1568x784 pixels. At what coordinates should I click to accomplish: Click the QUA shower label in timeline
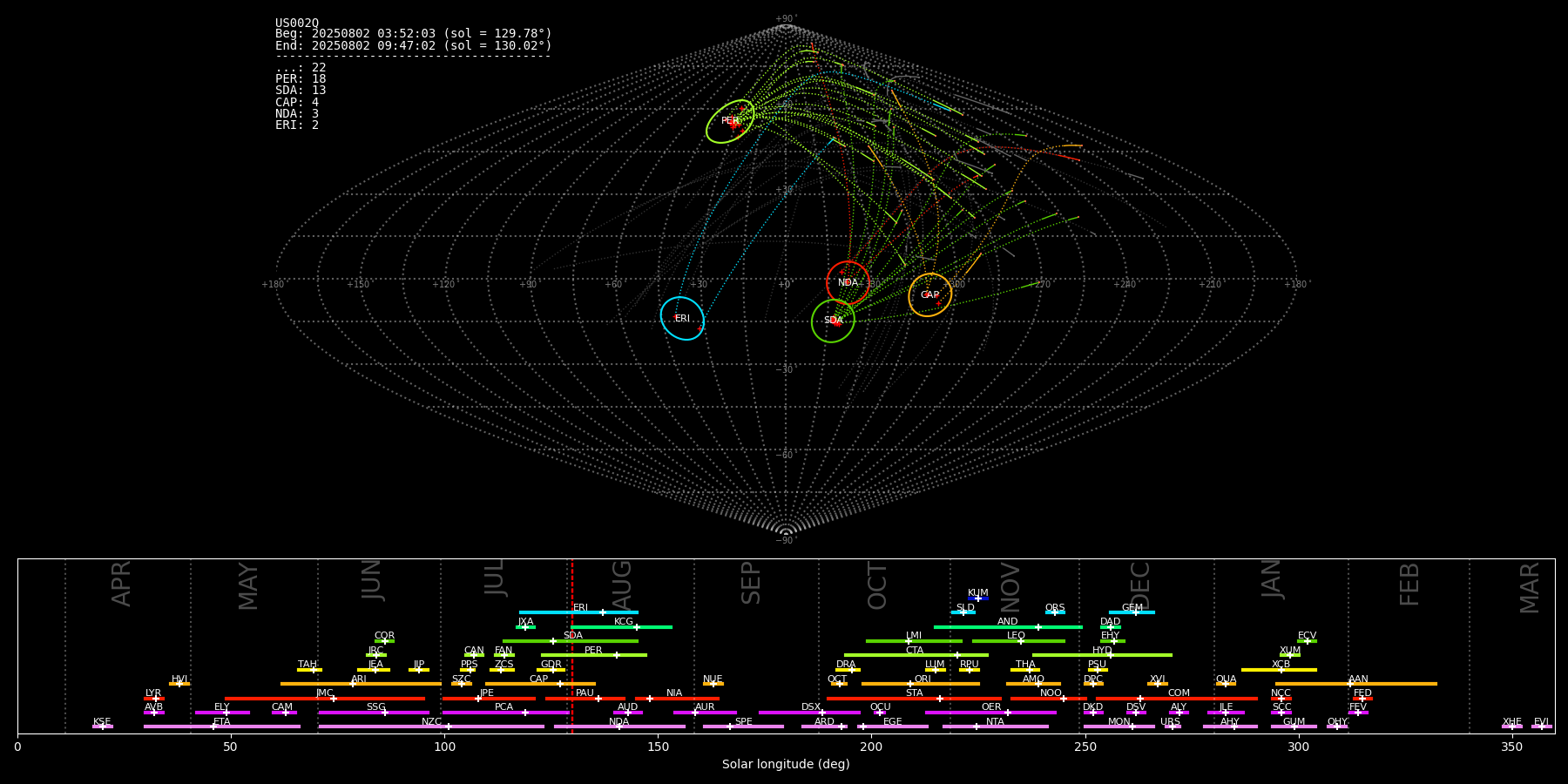tap(1226, 679)
